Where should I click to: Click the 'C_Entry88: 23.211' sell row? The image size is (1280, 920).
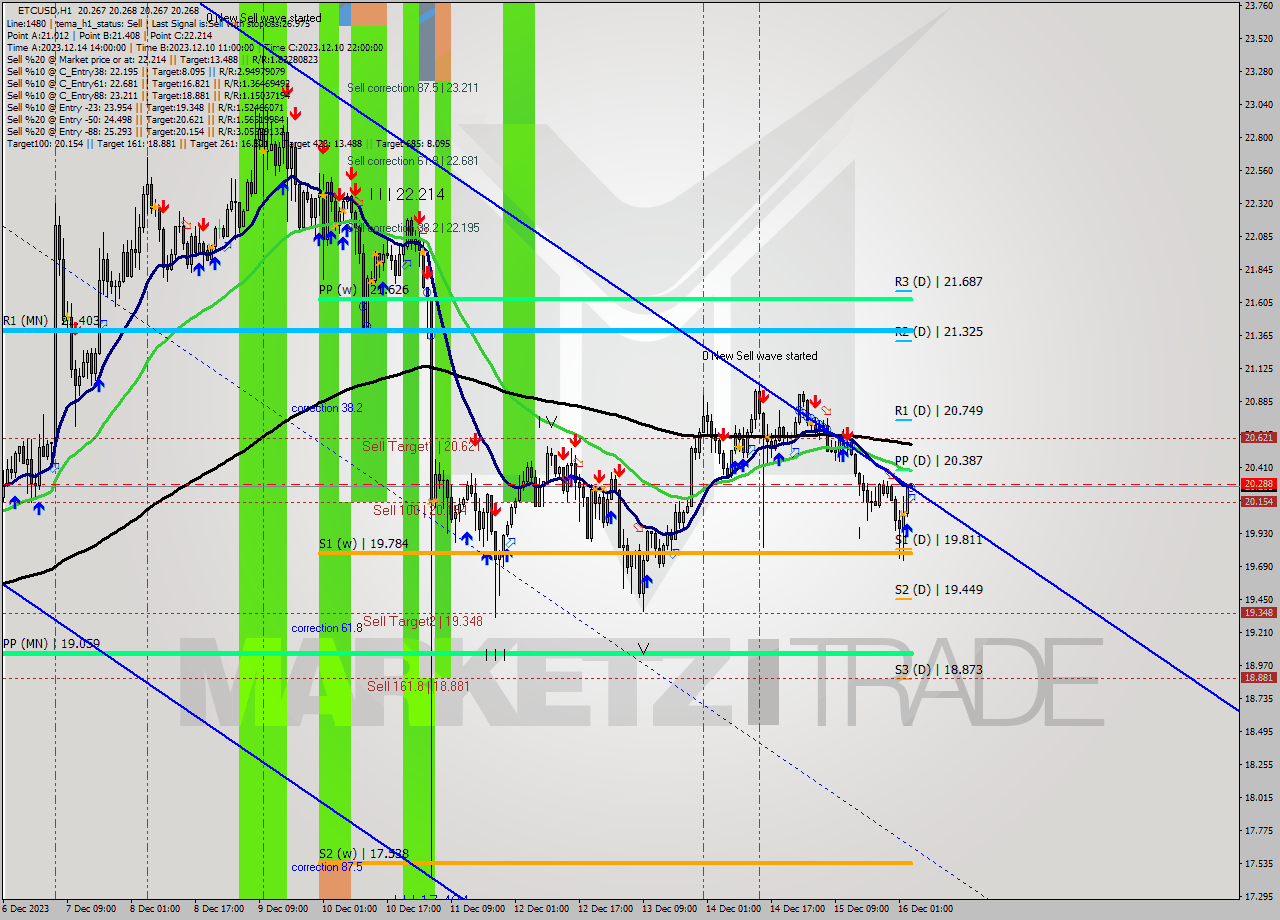click(146, 95)
